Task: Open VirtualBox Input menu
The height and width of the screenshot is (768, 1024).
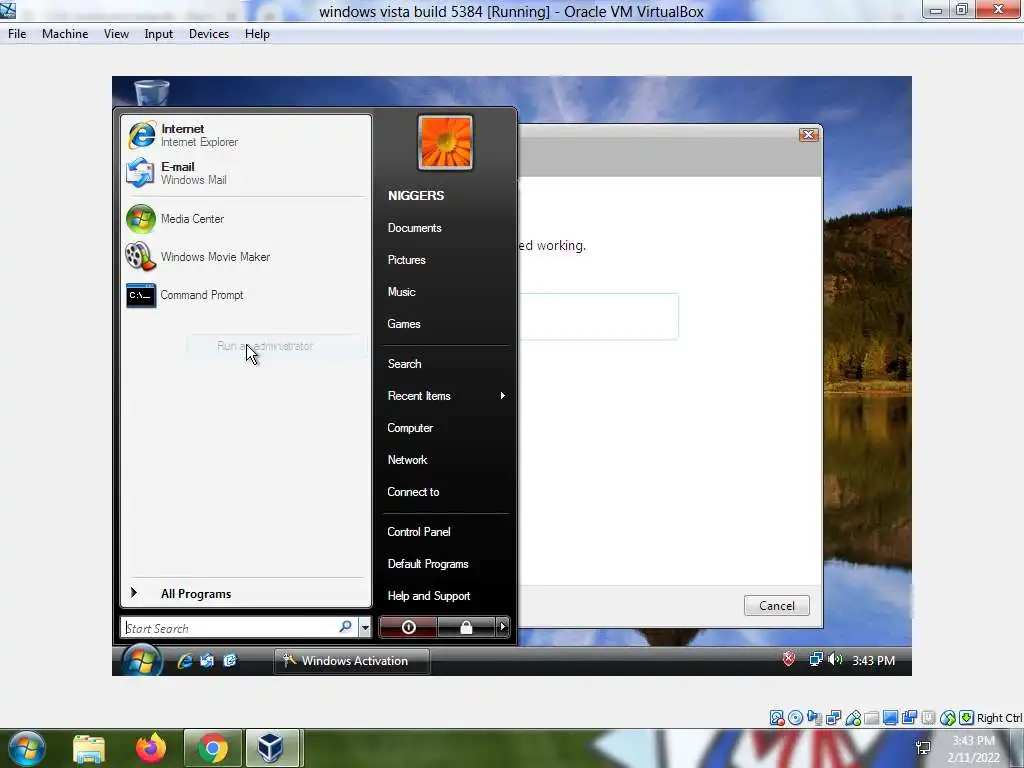Action: click(159, 34)
